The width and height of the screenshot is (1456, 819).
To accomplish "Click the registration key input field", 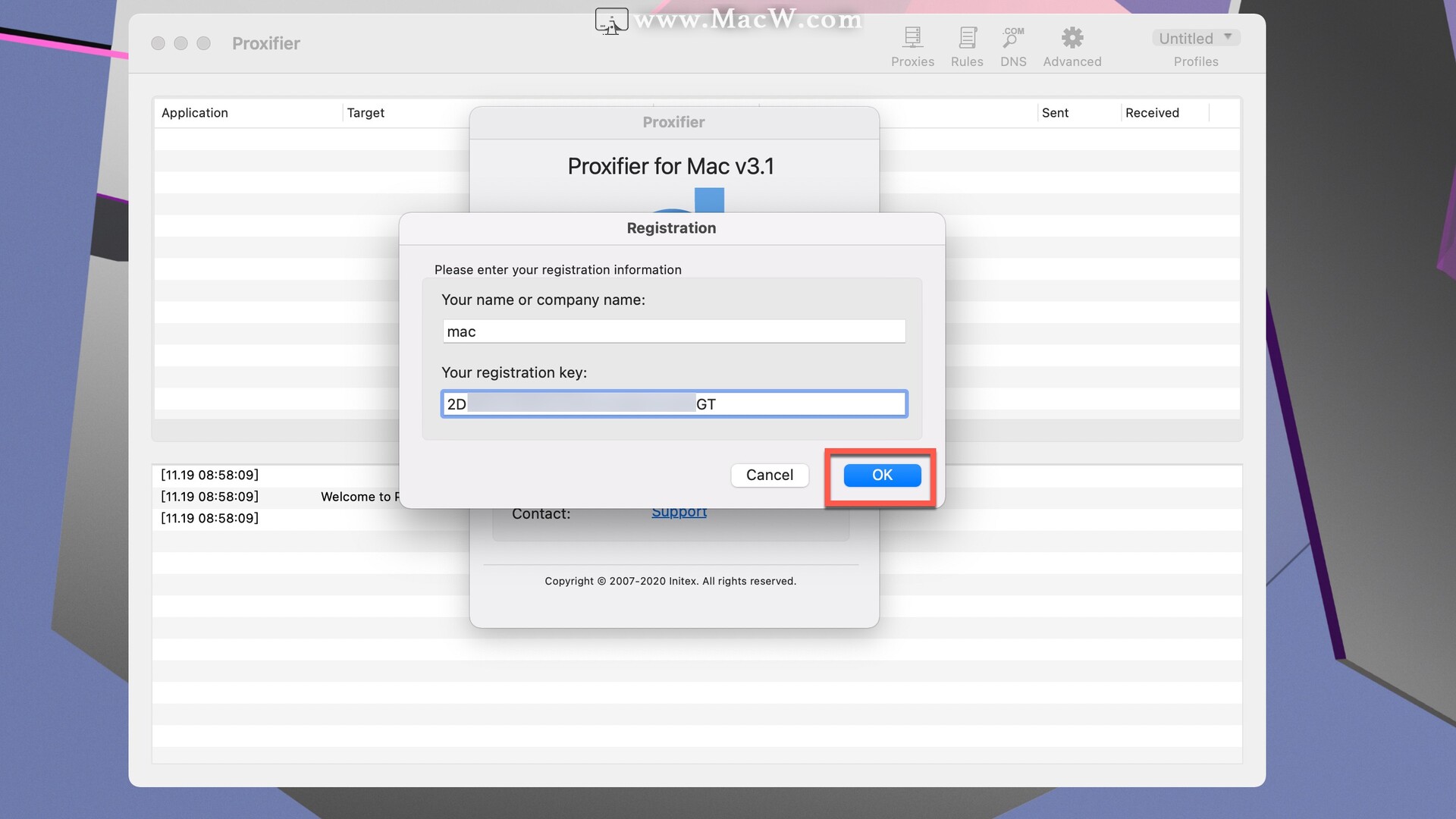I will 673,403.
